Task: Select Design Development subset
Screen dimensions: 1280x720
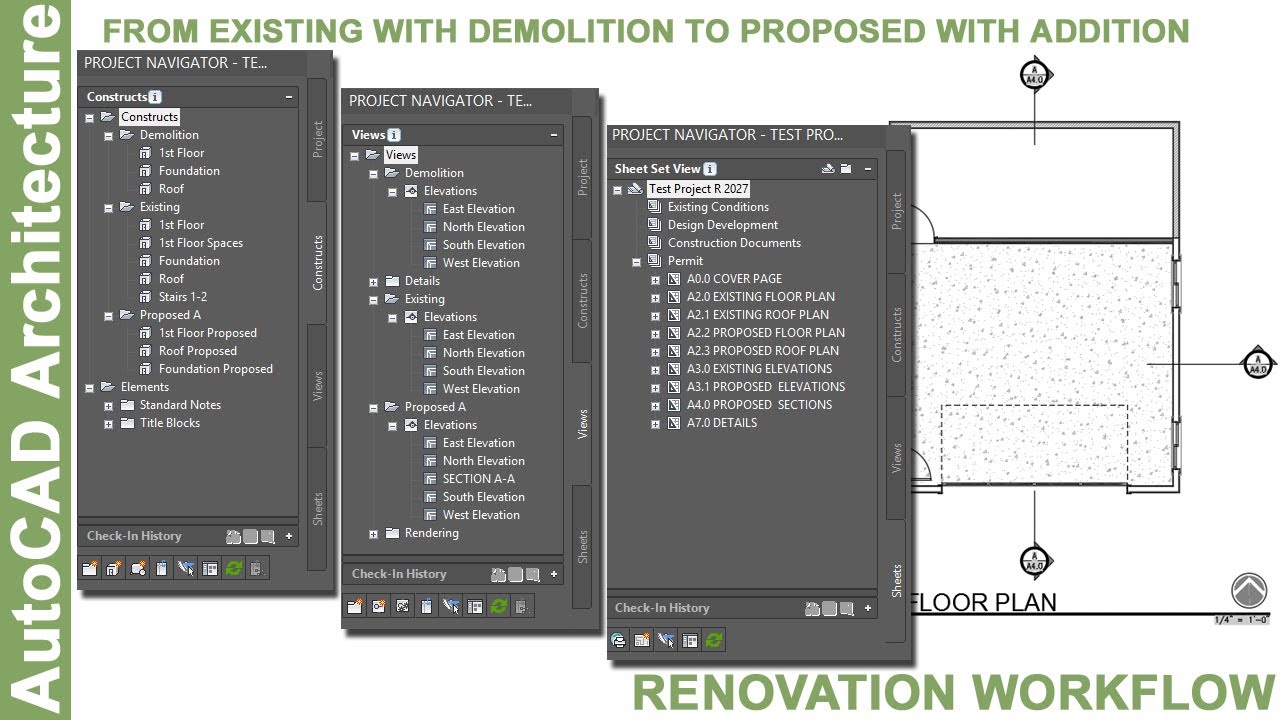Action: pyautogui.click(x=723, y=225)
